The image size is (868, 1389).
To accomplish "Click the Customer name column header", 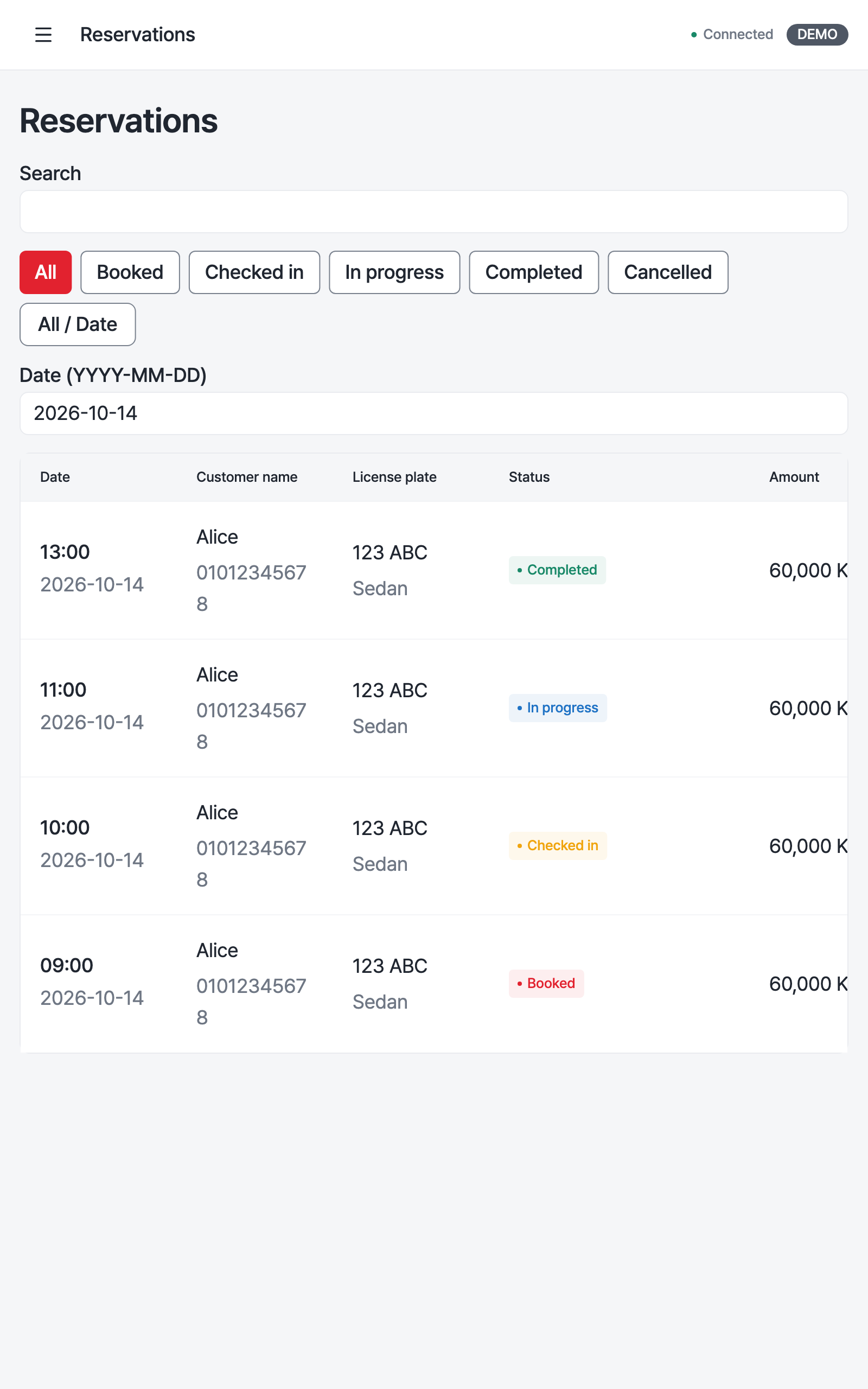I will (247, 477).
